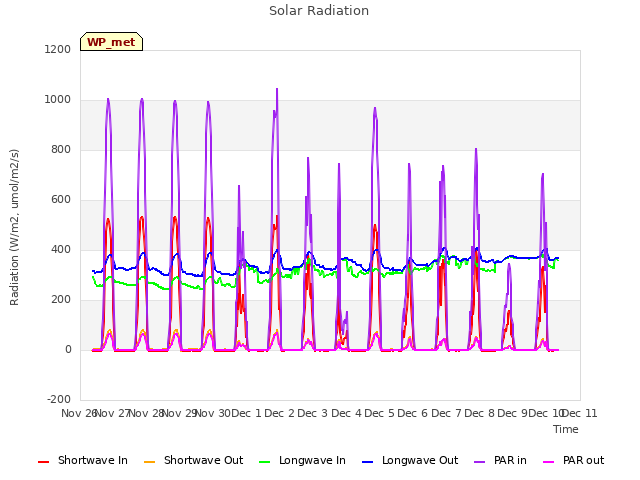Click the blue Longwave Out legend swatch
This screenshot has width=640, height=480.
(x=367, y=462)
